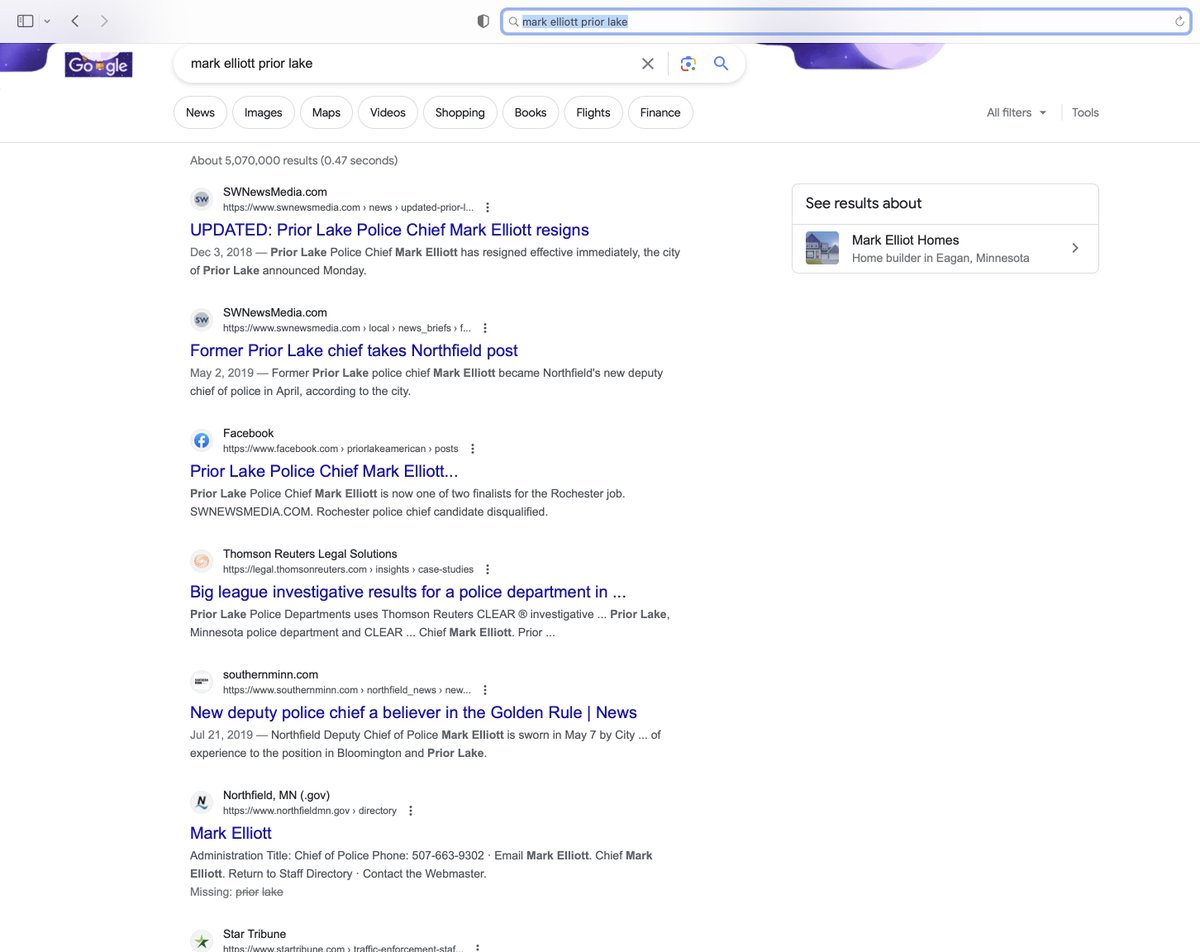Switch to the Videos filter
Screen dimensions: 1200x952
pyautogui.click(x=388, y=113)
